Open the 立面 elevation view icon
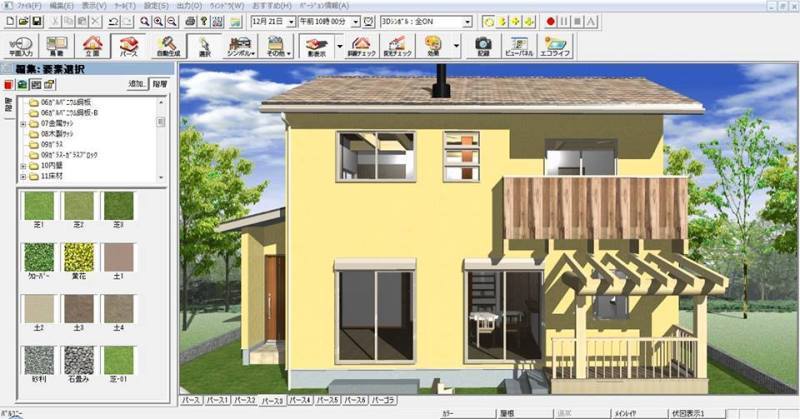Viewport: 800px width, 419px height. coord(92,46)
